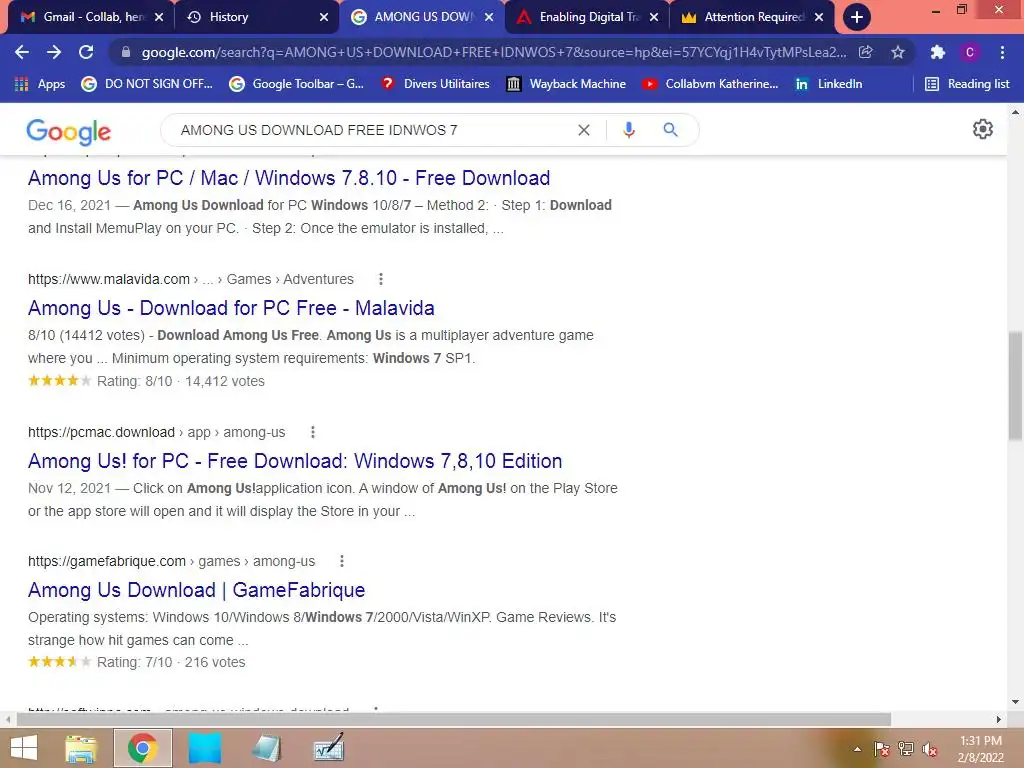Click into the Google search field
The image size is (1024, 768).
click(376, 130)
